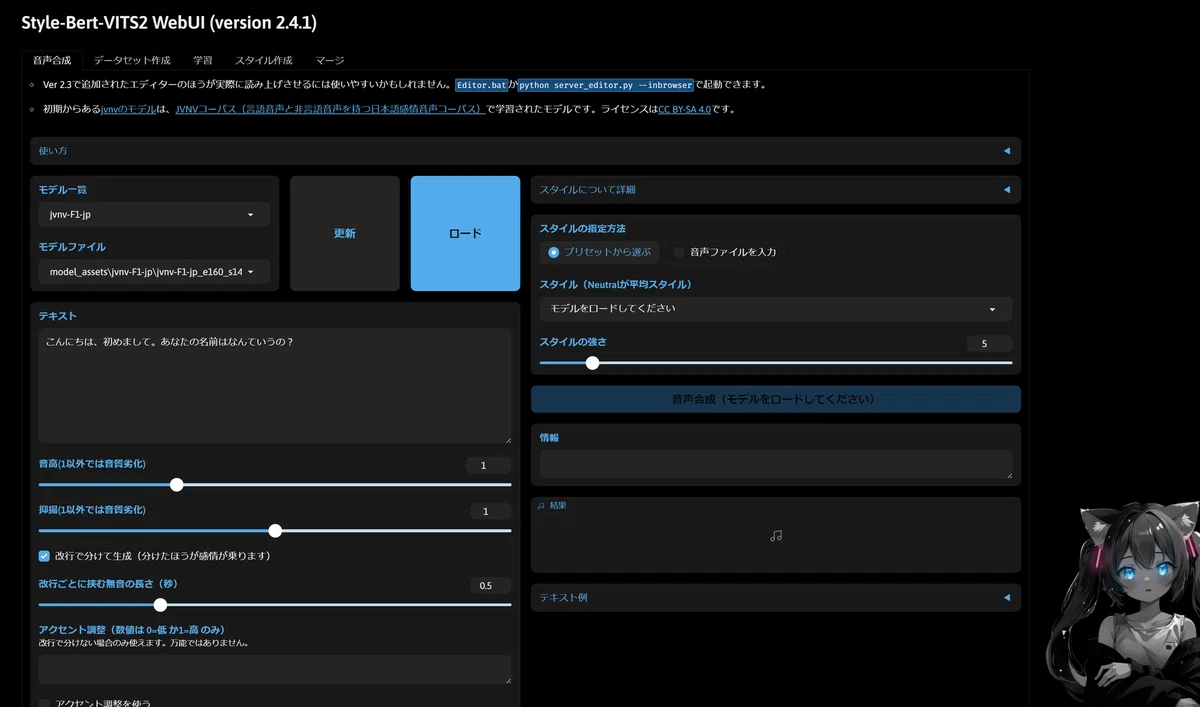Click the 音高 number box showing 1
1200x707 pixels.
[x=488, y=465]
